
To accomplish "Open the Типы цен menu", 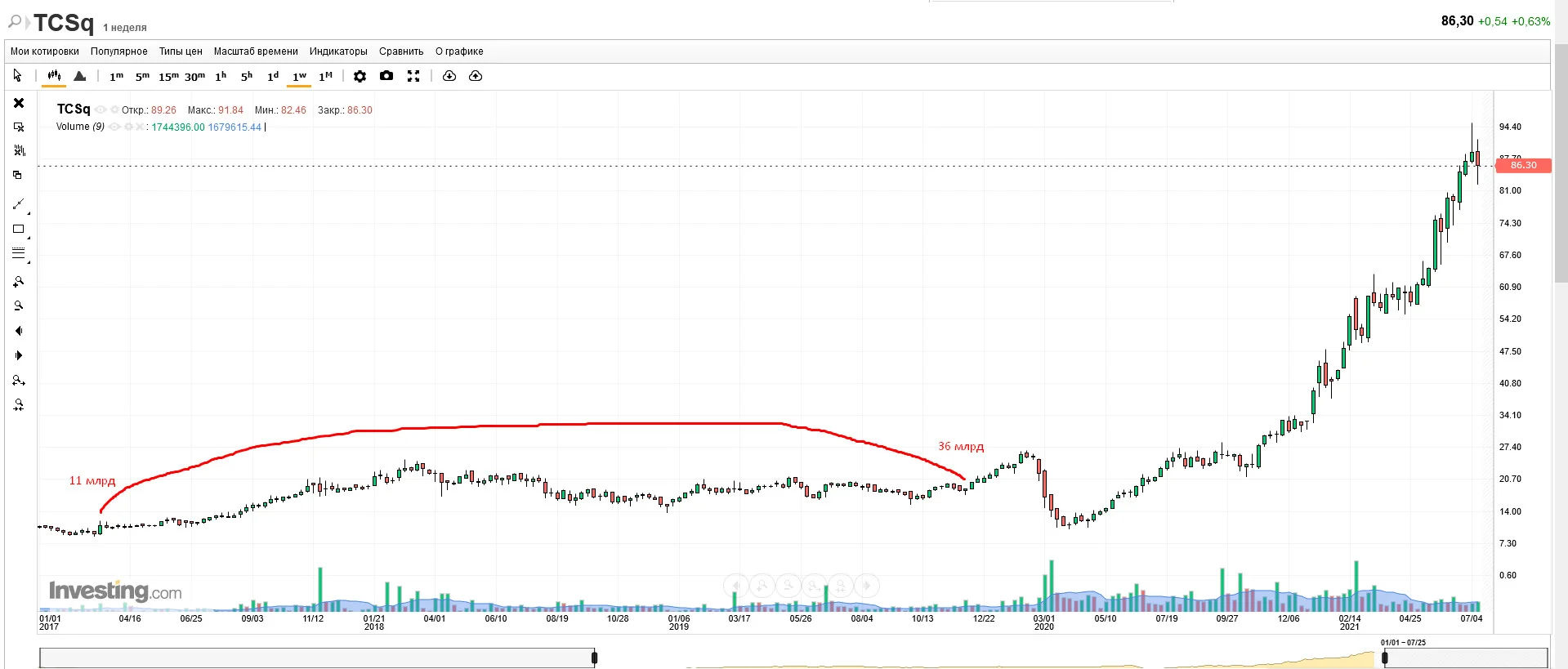I will pos(181,51).
